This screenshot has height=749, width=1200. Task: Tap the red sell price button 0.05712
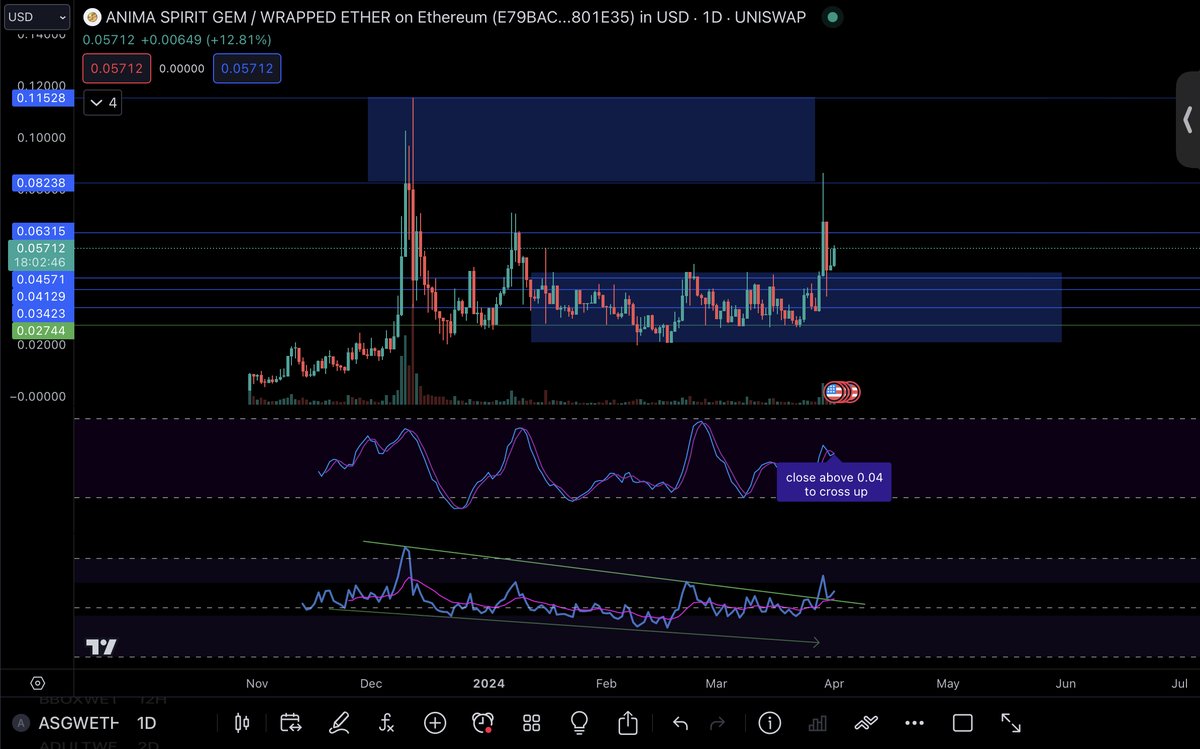(117, 69)
